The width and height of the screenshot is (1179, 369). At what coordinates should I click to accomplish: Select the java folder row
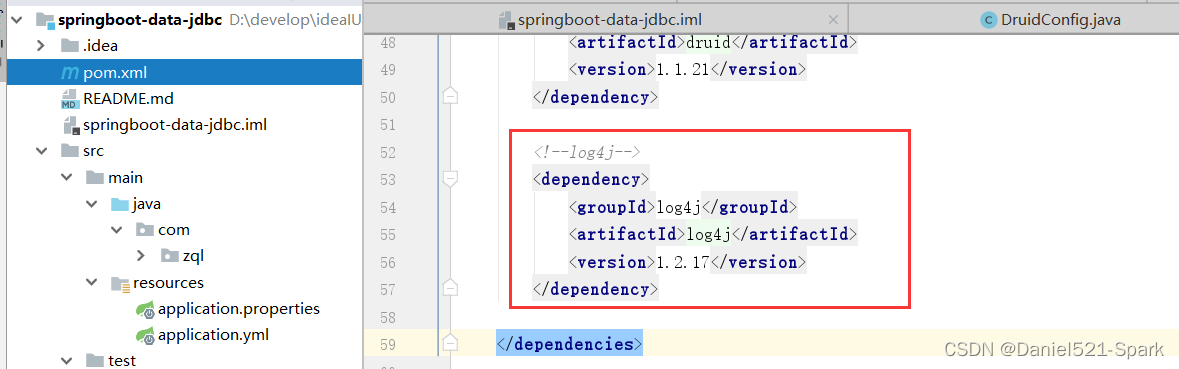pyautogui.click(x=184, y=204)
